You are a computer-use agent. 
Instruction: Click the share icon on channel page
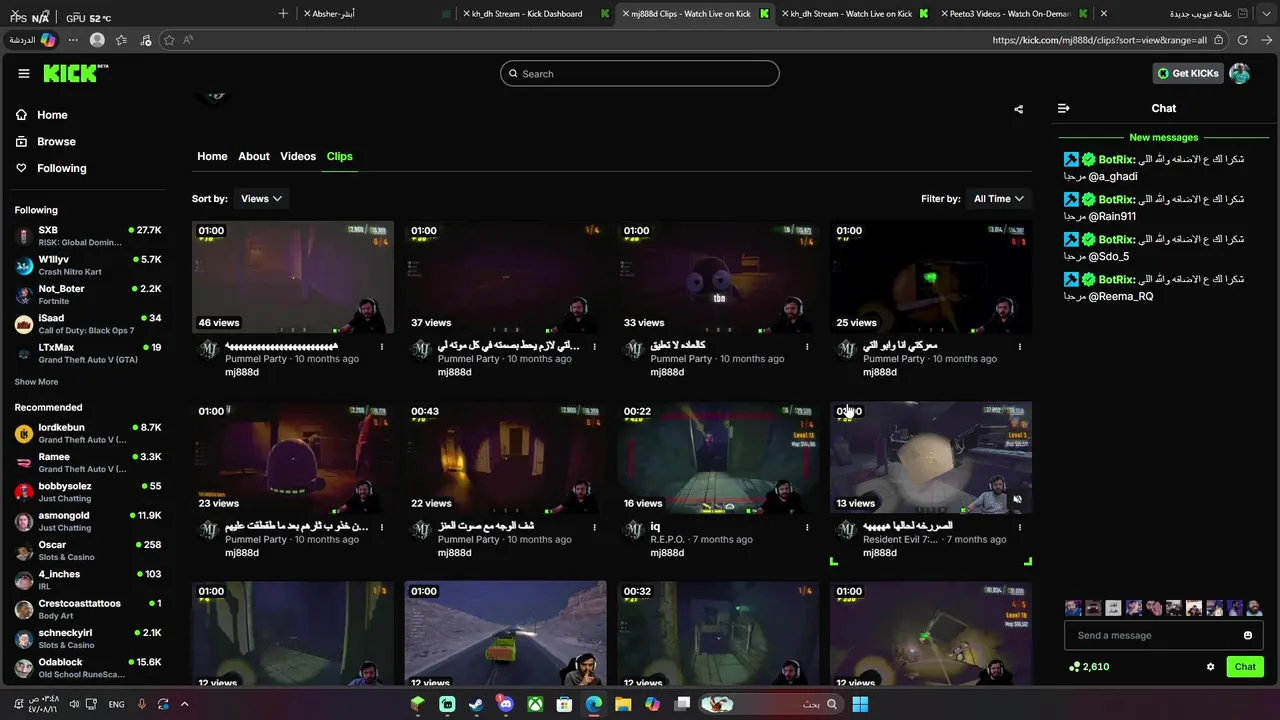coord(1018,109)
